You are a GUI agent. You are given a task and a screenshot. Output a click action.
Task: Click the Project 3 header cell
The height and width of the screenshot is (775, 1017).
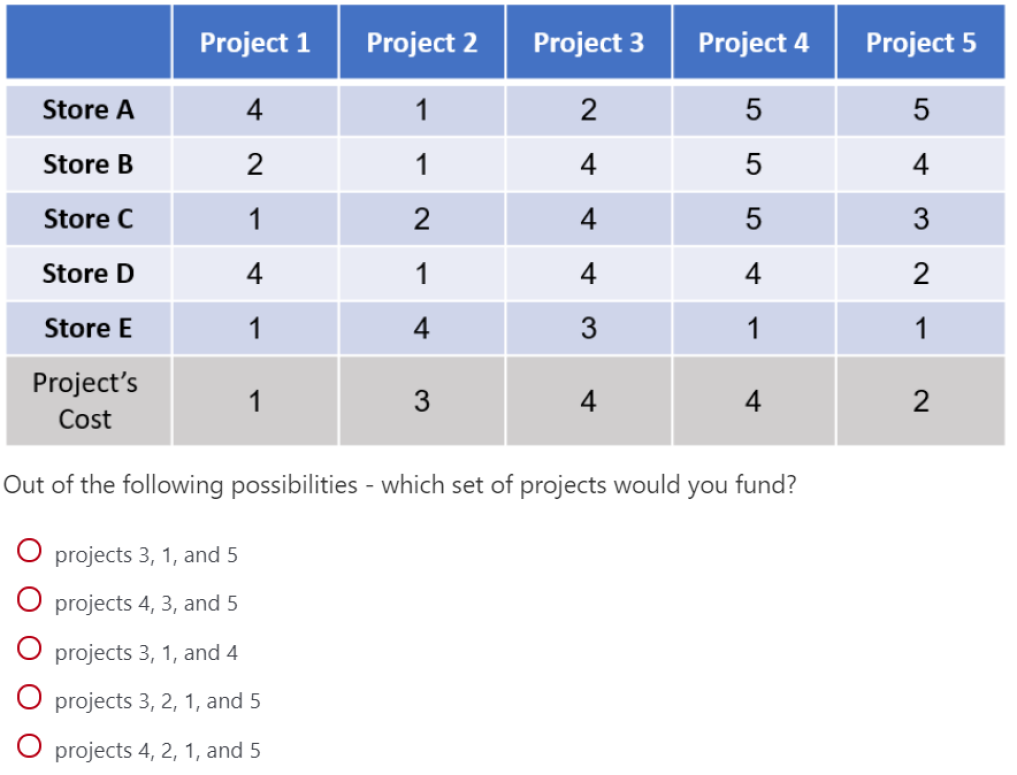[588, 43]
